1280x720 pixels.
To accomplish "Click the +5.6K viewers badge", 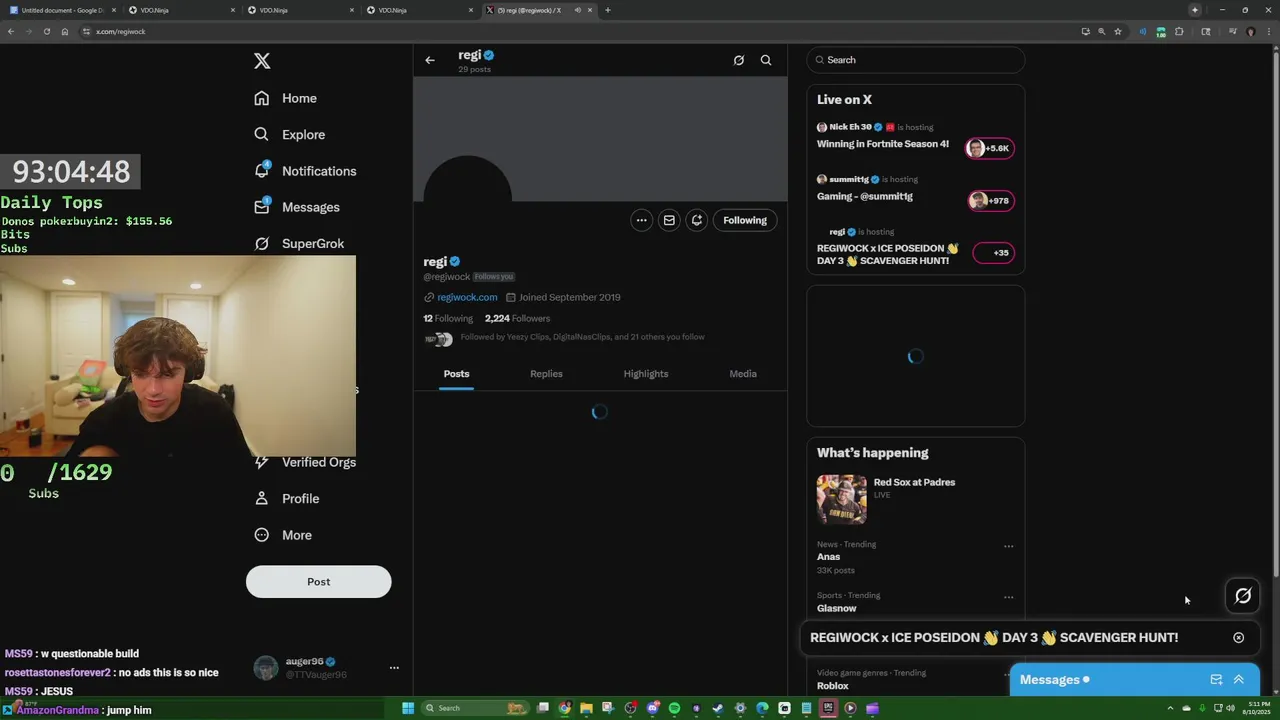I will point(990,148).
